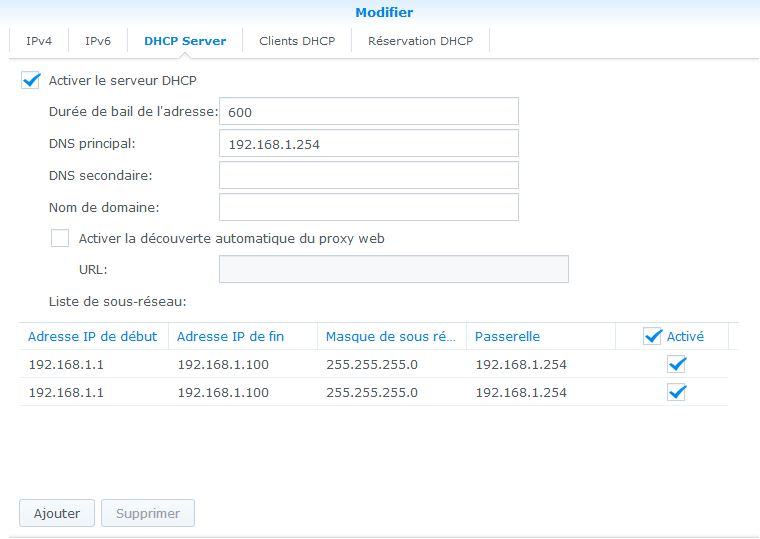Uncheck Activer le serveur DHCP
This screenshot has height=539, width=760.
(x=30, y=80)
